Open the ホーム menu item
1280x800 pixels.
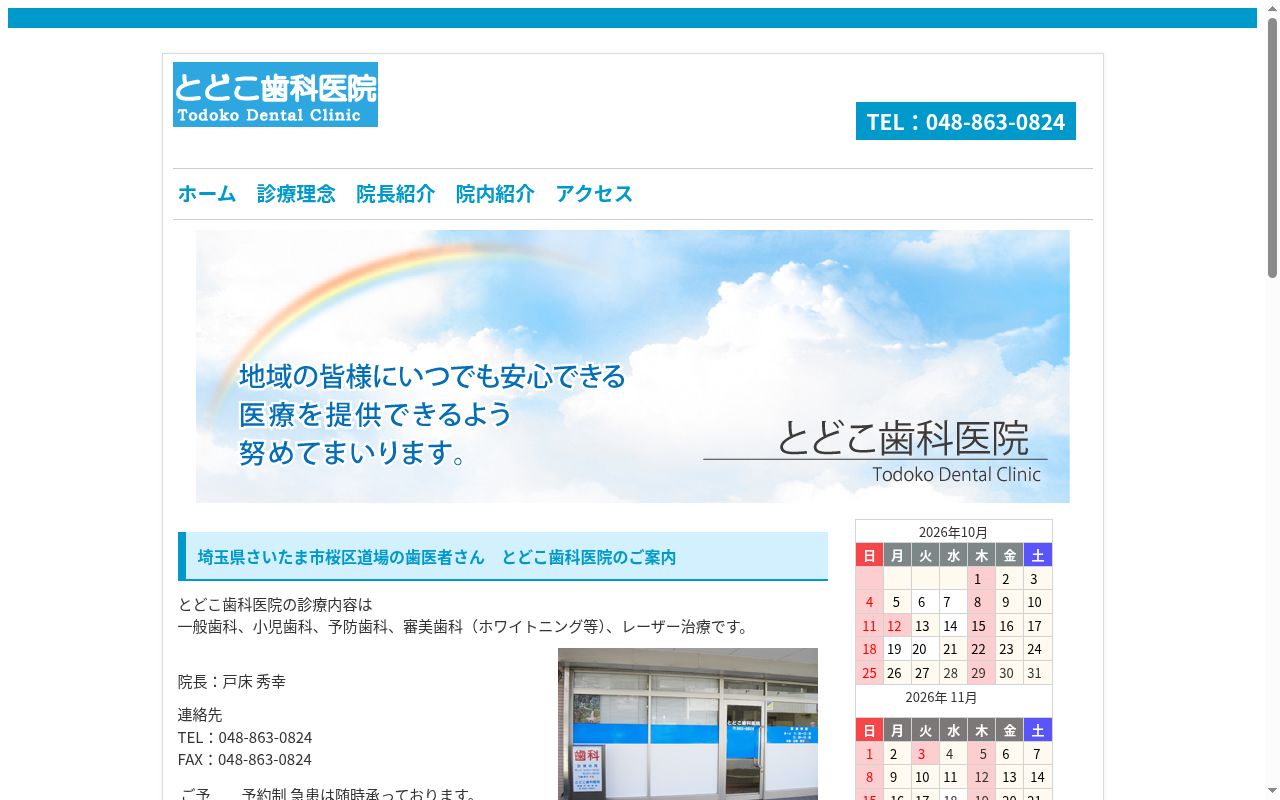coord(207,193)
